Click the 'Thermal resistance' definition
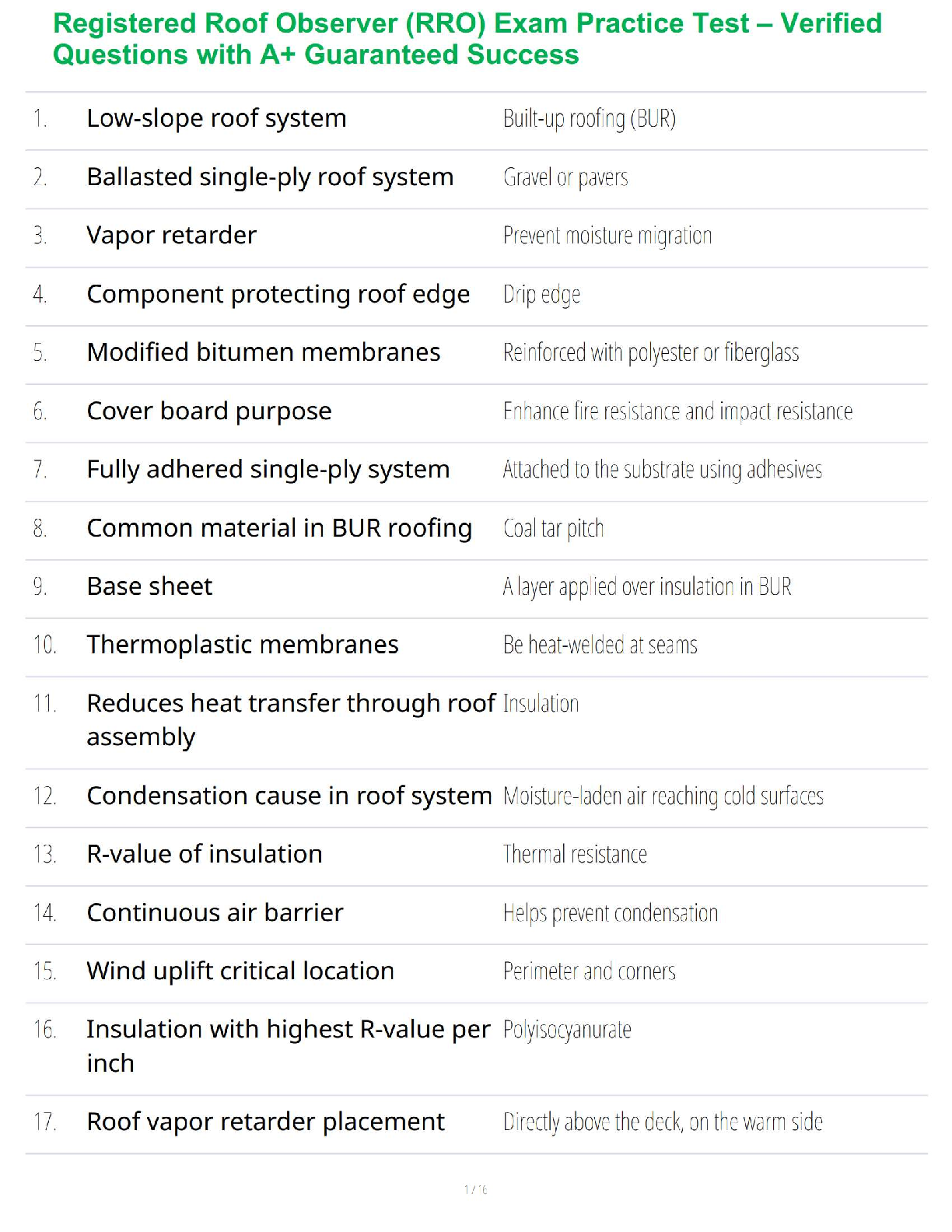The height and width of the screenshot is (1232, 952). 575,855
